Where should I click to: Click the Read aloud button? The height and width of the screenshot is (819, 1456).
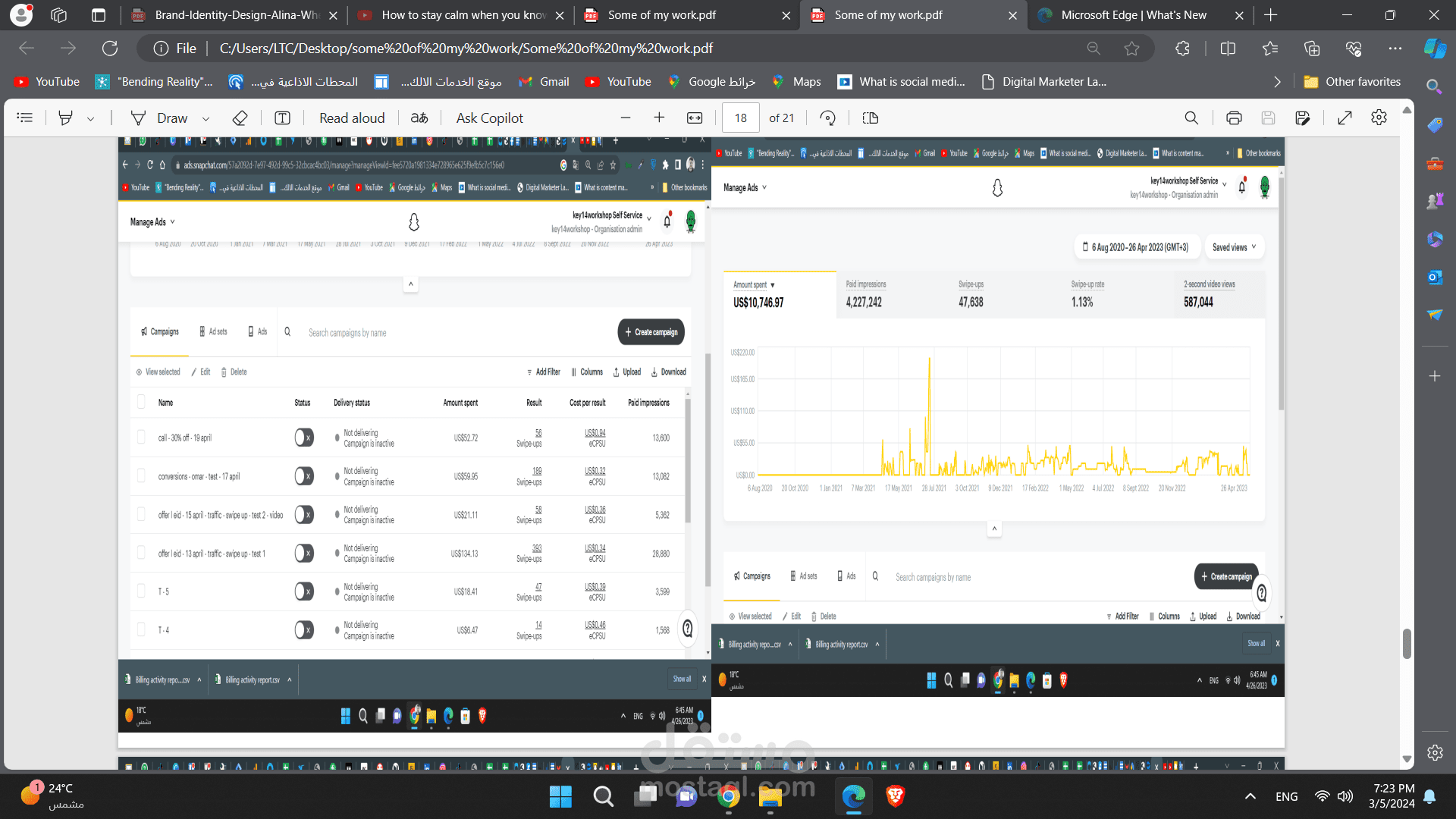coord(352,118)
